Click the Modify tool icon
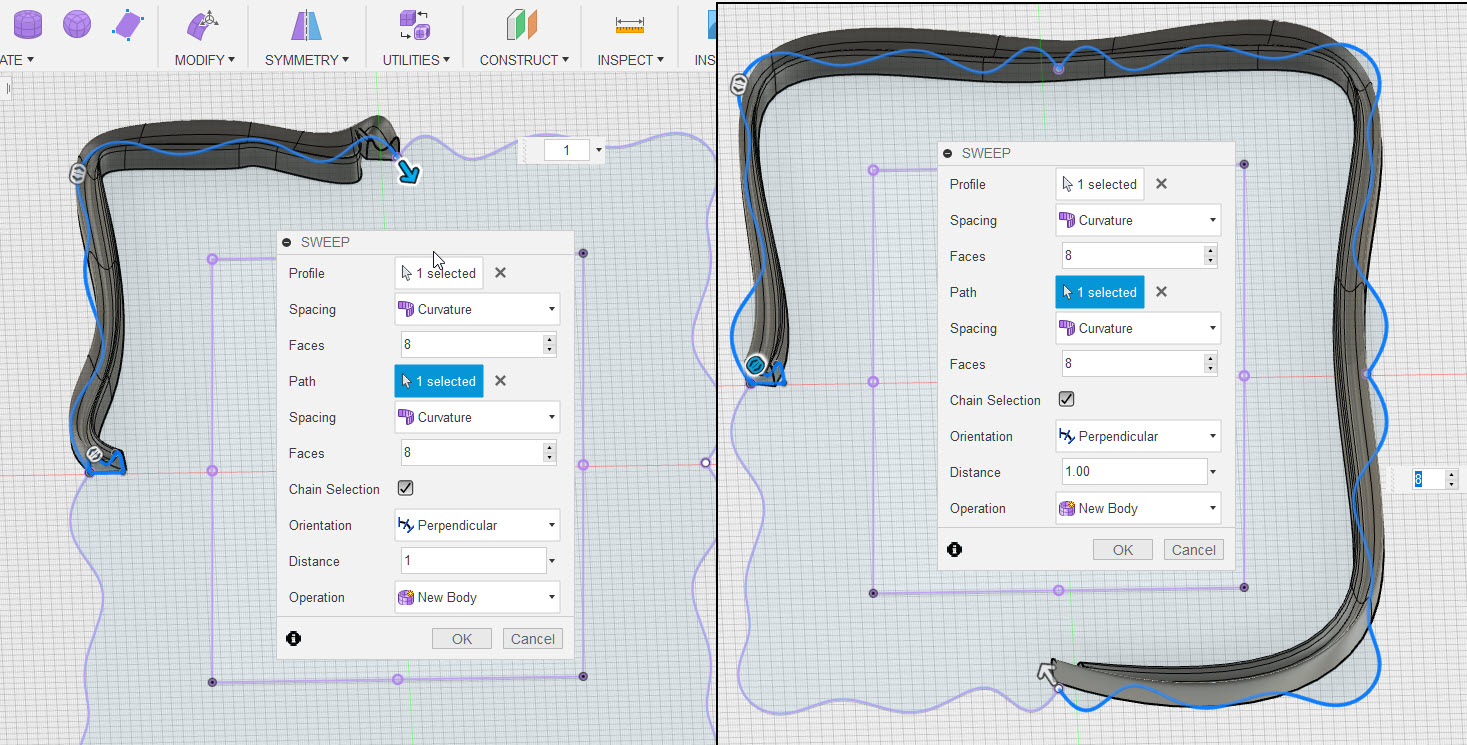Screen dimensions: 1467x745 pyautogui.click(x=204, y=26)
